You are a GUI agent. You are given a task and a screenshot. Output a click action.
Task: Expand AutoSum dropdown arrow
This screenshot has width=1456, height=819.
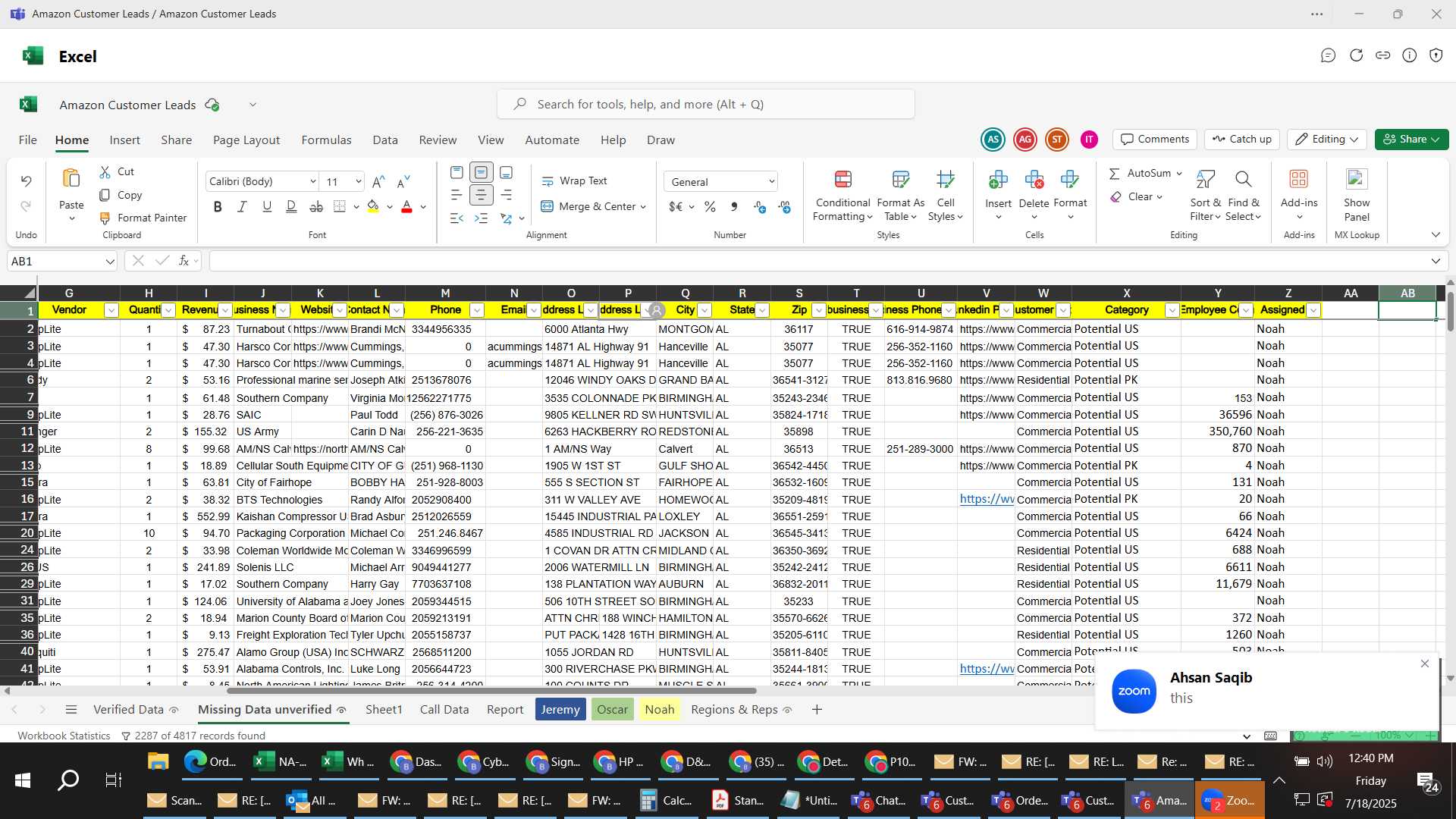[x=1179, y=174]
